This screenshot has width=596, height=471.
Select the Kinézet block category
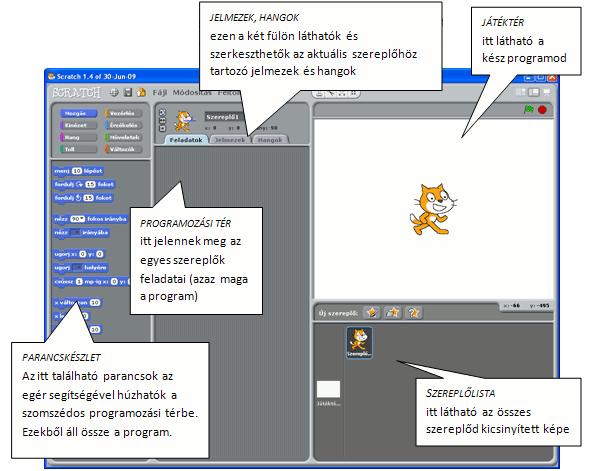coord(78,125)
